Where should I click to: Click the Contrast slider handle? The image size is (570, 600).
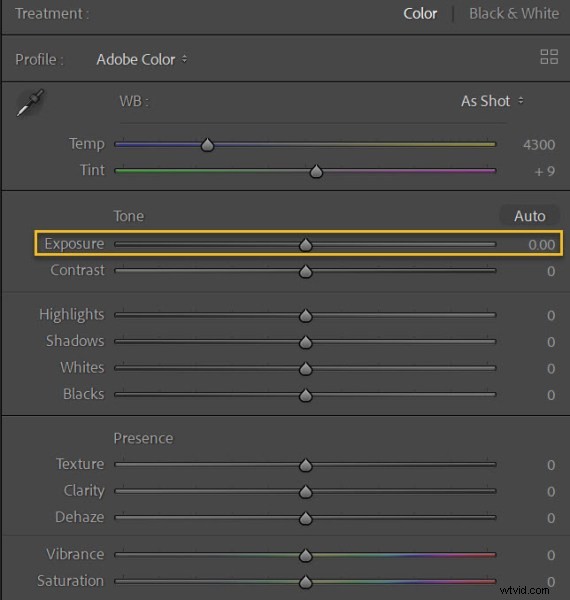[306, 271]
